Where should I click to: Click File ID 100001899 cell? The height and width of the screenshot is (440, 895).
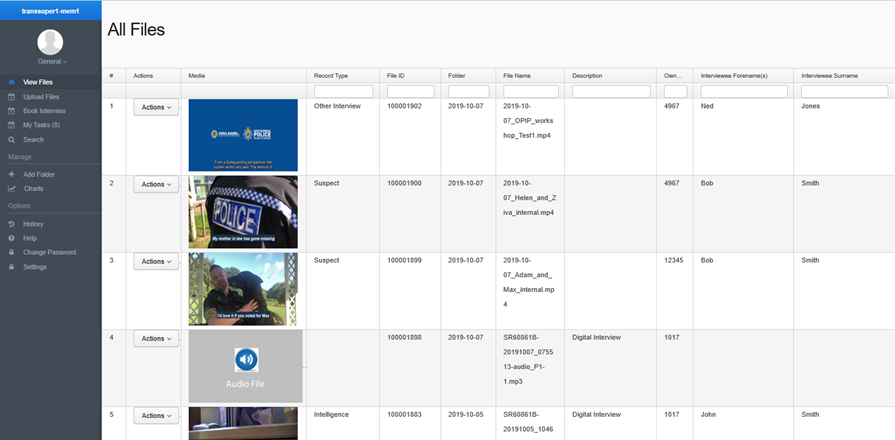pyautogui.click(x=404, y=260)
